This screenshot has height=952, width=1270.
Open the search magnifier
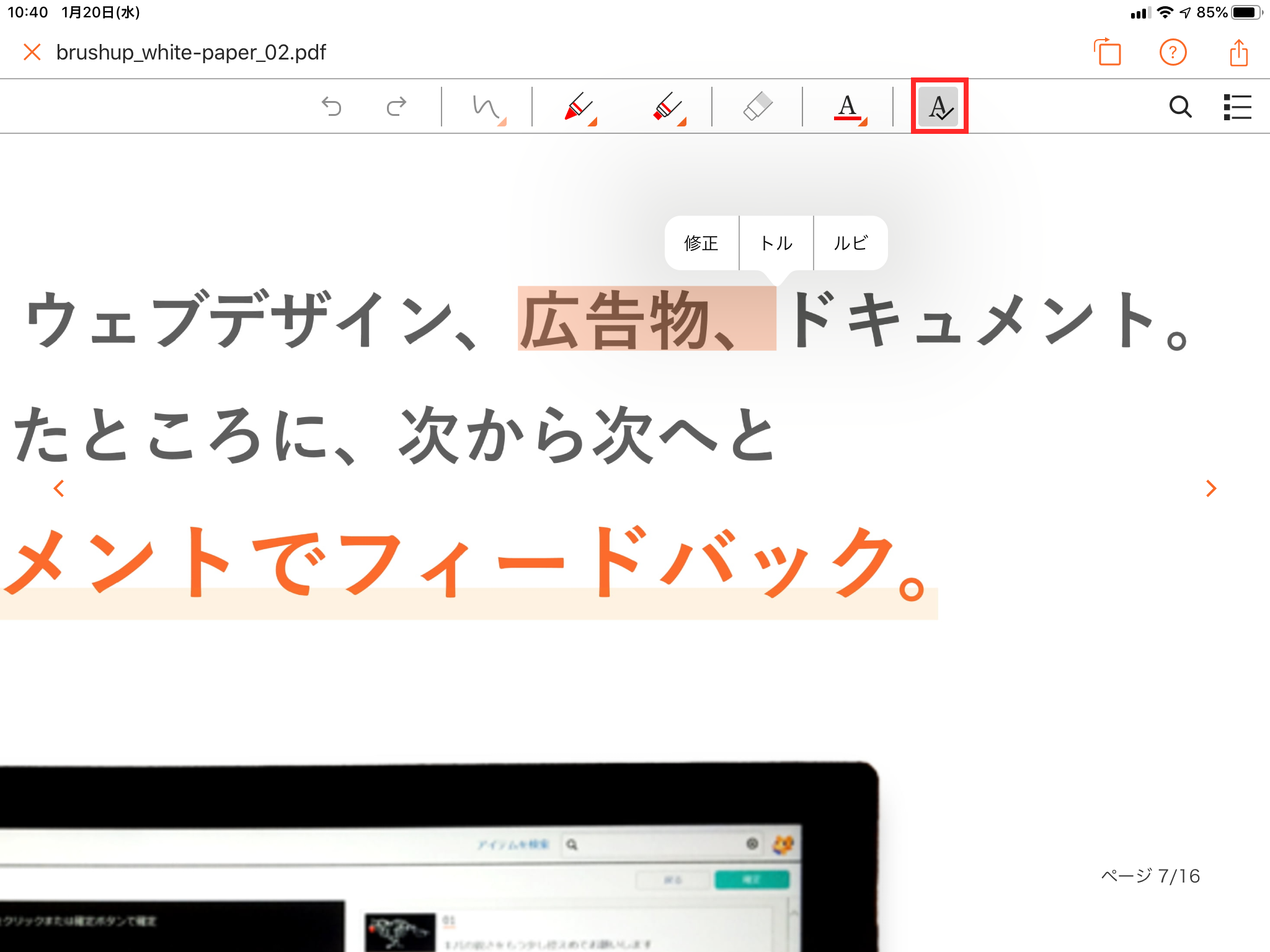pyautogui.click(x=1180, y=107)
